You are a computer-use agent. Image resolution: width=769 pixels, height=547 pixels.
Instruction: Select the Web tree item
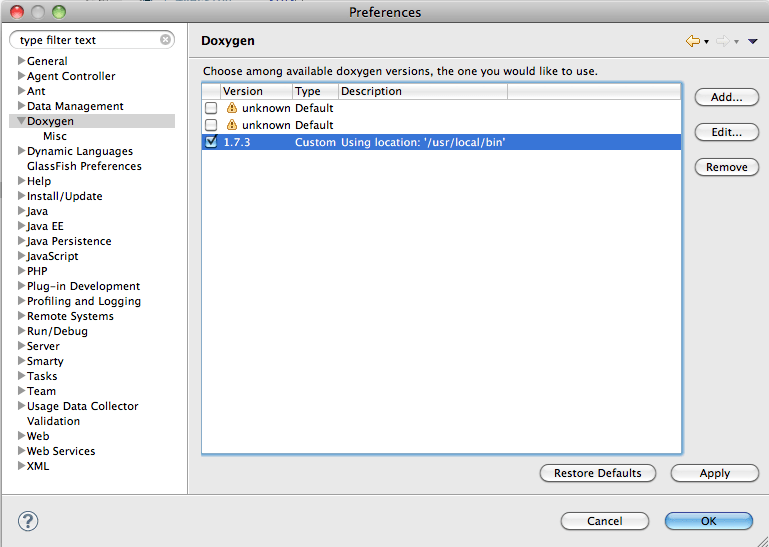coord(38,436)
